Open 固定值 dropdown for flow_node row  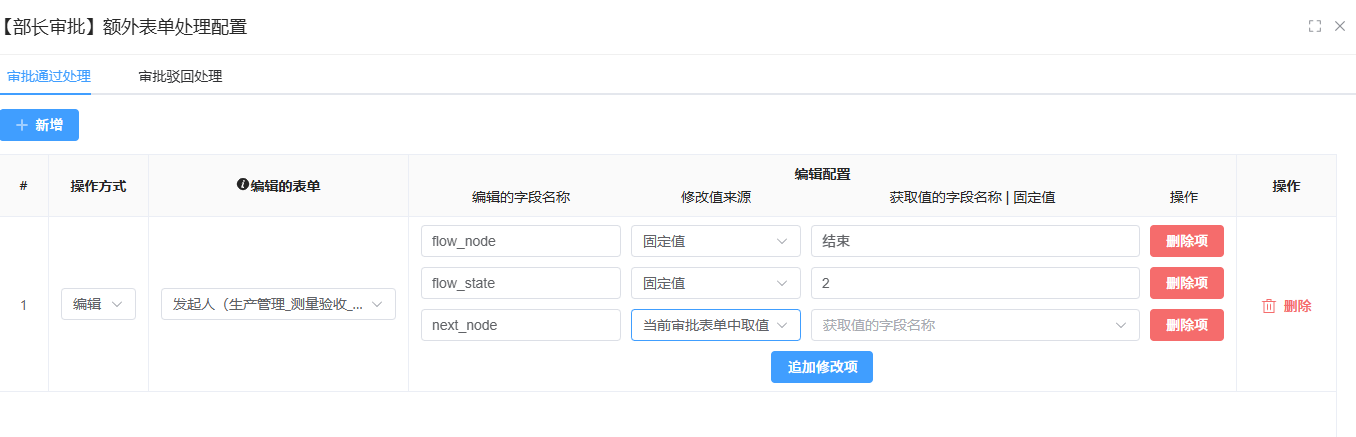pos(715,241)
